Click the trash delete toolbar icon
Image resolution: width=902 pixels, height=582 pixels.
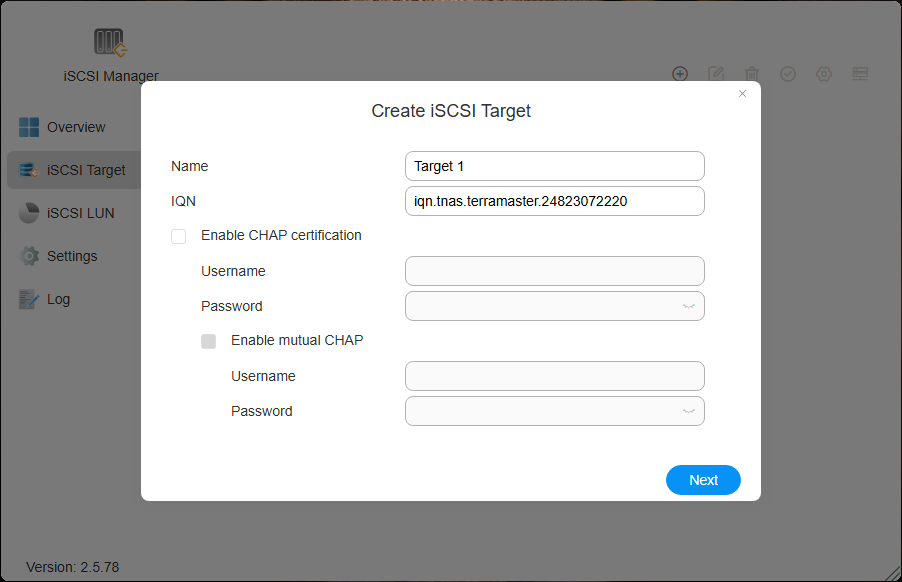pyautogui.click(x=752, y=74)
